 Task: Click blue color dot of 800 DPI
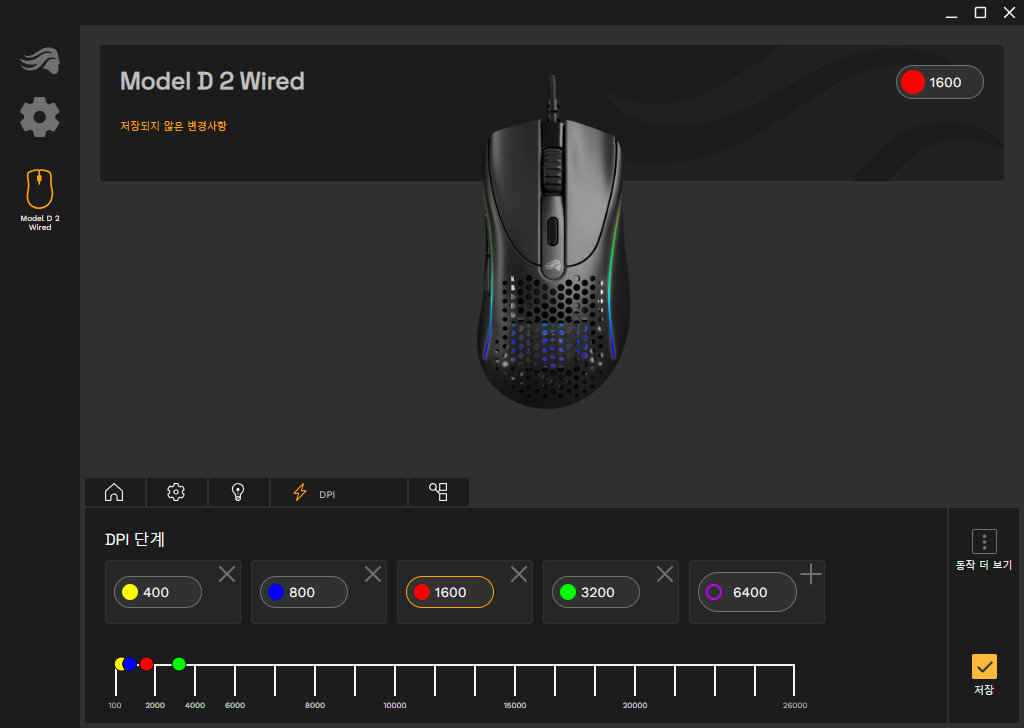coord(276,592)
